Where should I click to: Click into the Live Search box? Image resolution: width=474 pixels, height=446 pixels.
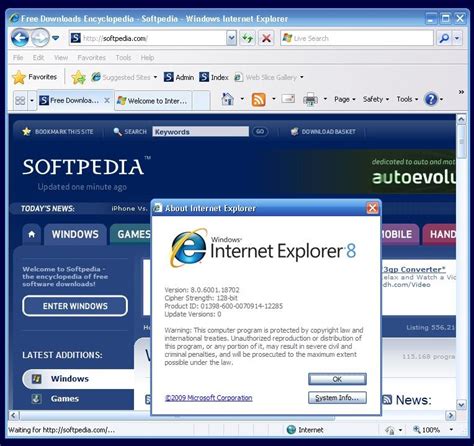pos(357,38)
